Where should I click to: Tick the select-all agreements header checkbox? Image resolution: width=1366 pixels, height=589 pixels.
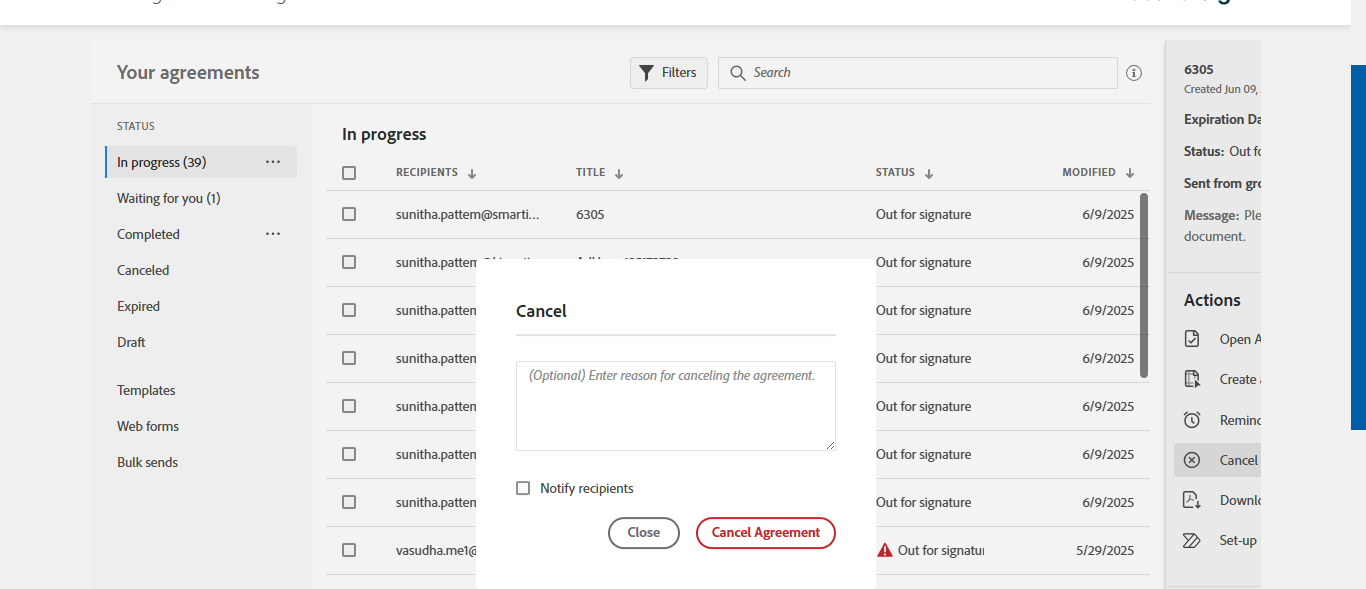coord(349,173)
